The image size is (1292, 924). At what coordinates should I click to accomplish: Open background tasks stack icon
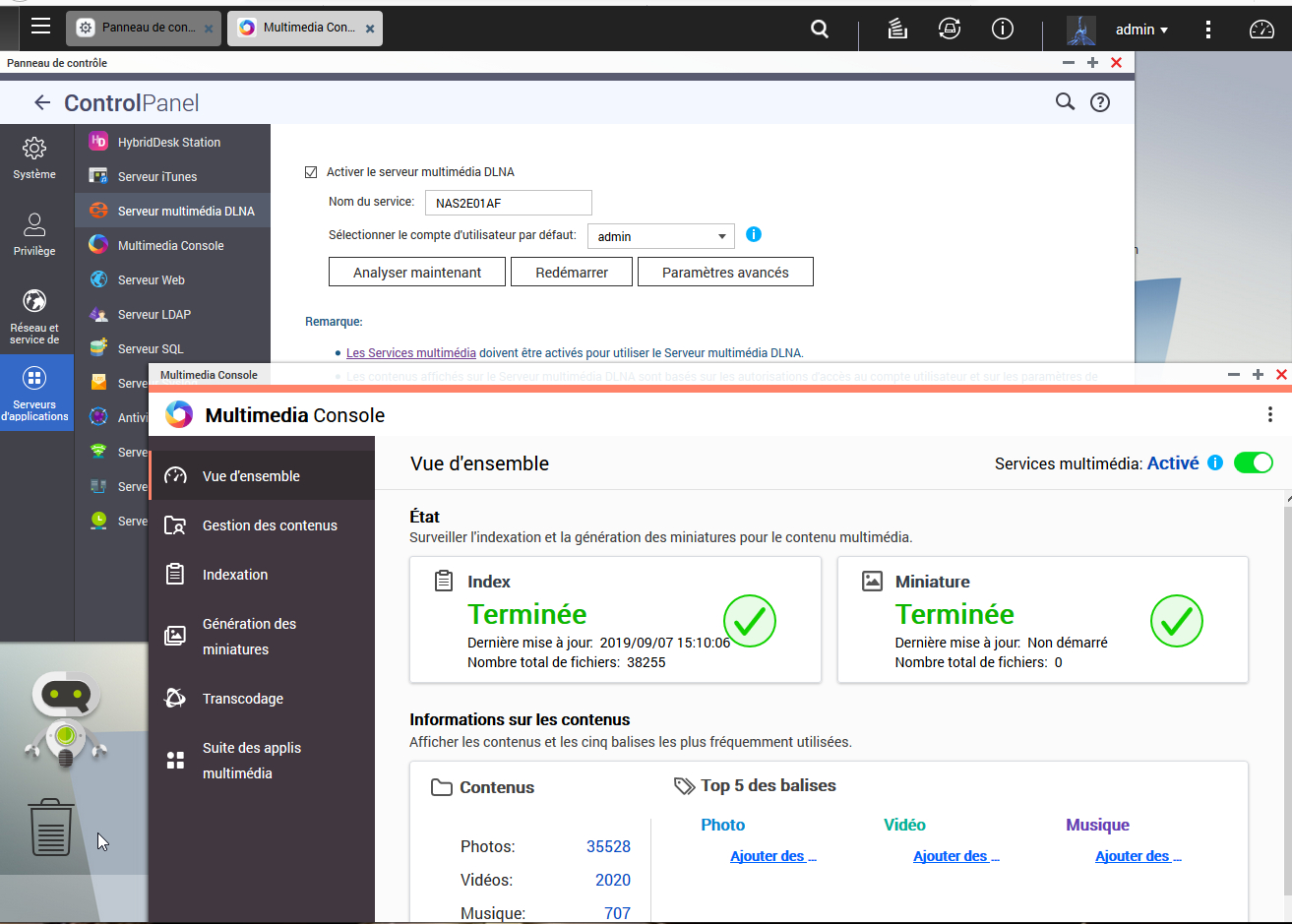[x=896, y=29]
